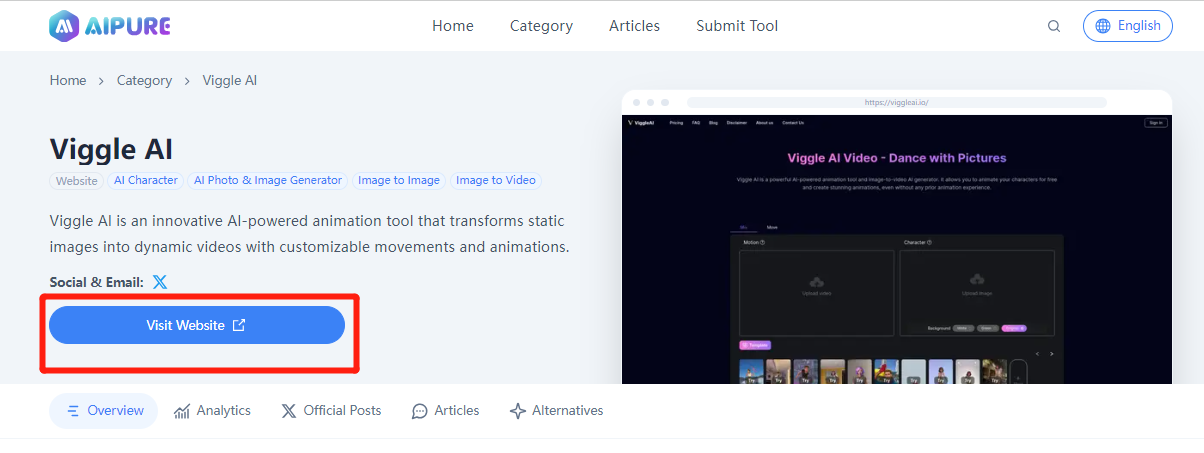This screenshot has height=453, width=1204.
Task: Switch to the Alternatives tab
Action: 556,411
